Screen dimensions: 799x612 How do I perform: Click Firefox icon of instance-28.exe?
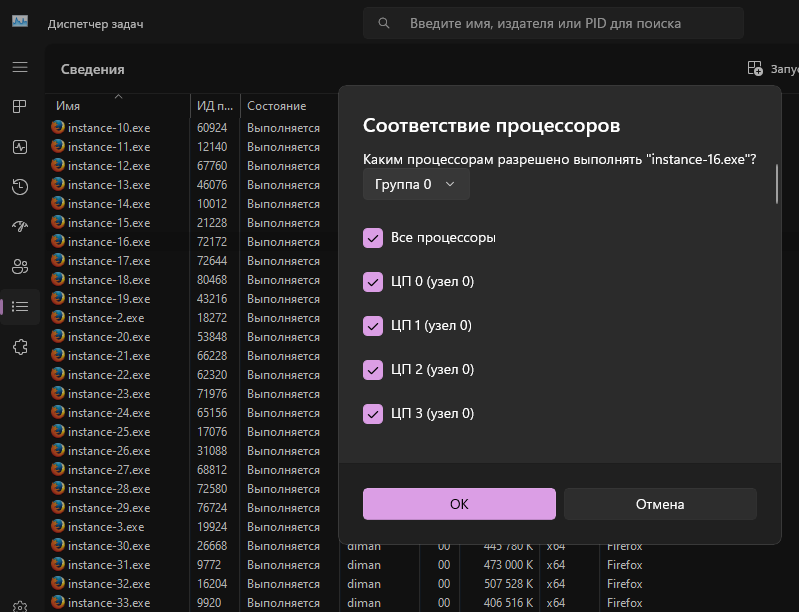tap(58, 488)
